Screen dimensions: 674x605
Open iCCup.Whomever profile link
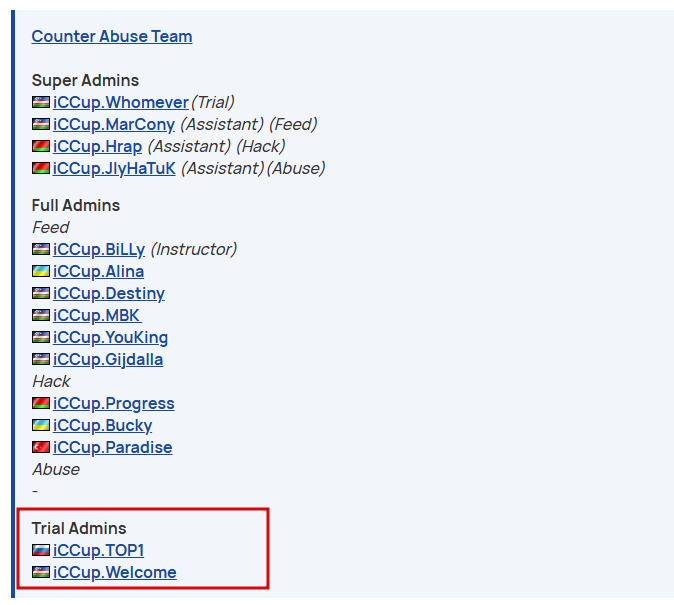[121, 102]
